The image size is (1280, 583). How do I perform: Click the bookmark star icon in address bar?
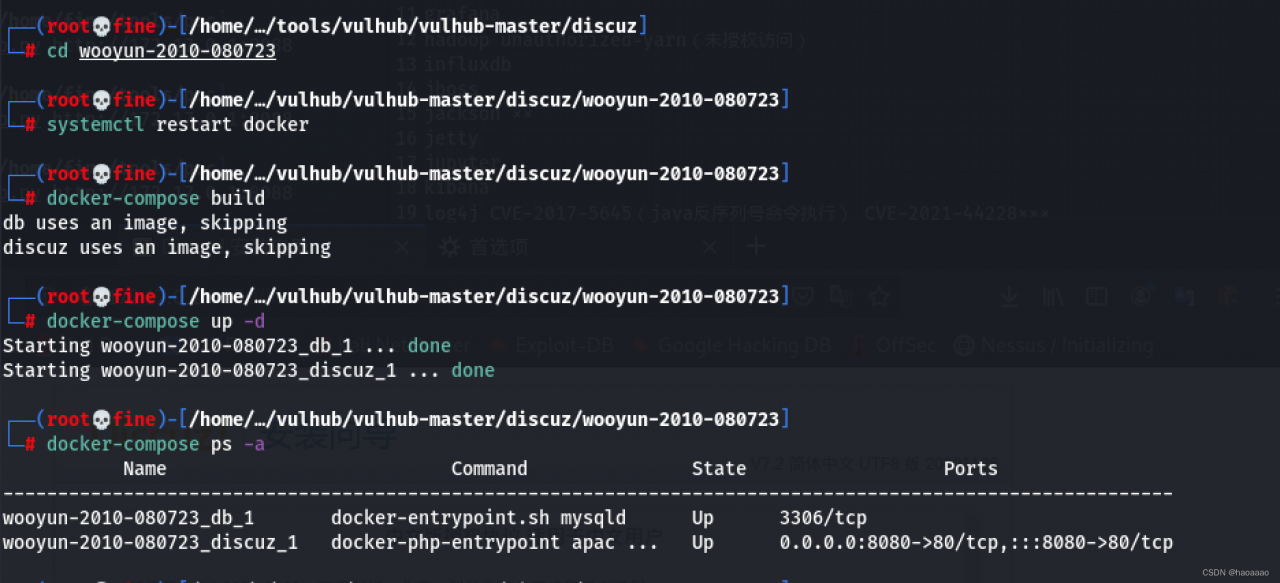click(x=880, y=296)
